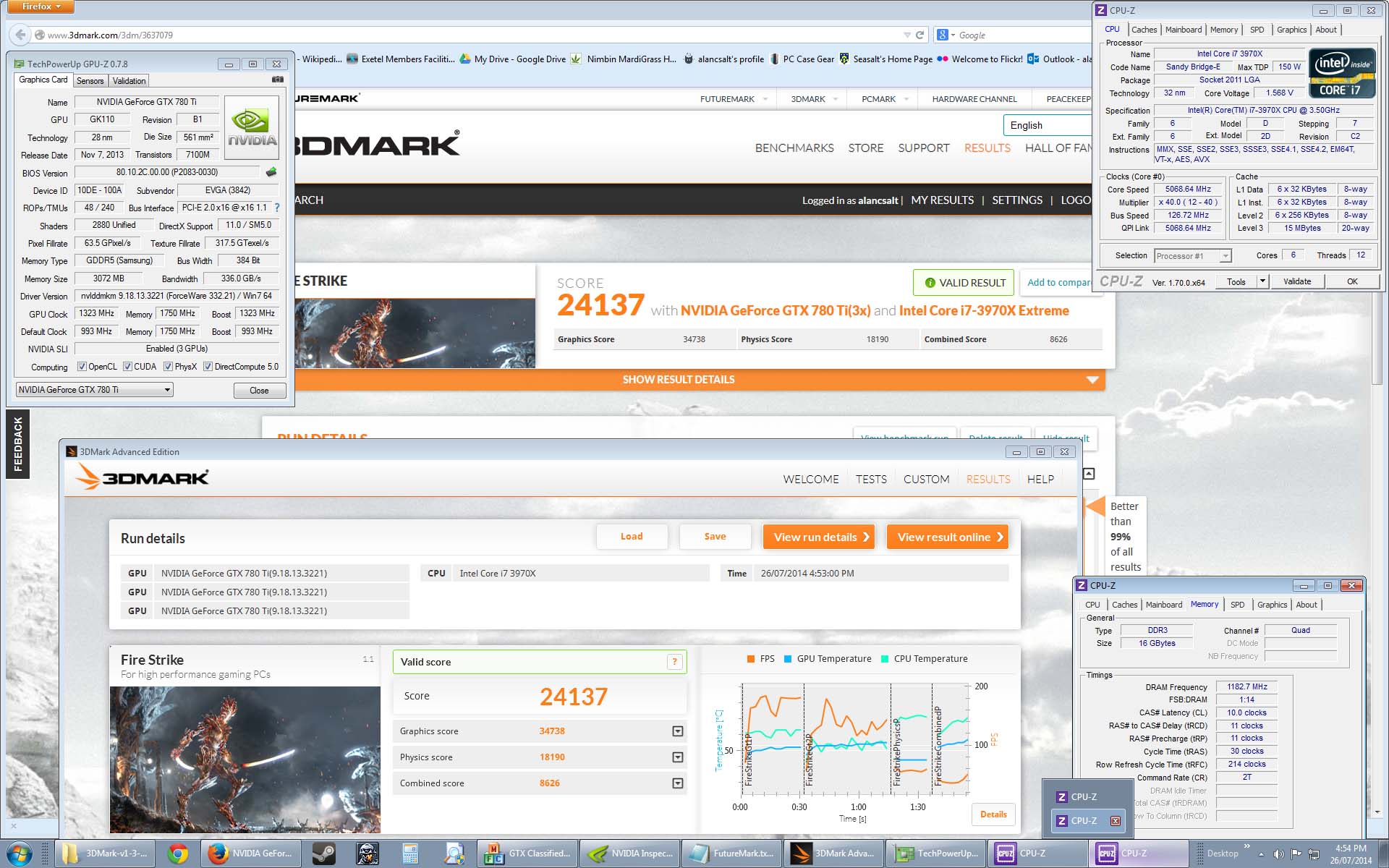Open BENCHMARKS on 3dmark.com
The width and height of the screenshot is (1389, 868).
click(794, 148)
